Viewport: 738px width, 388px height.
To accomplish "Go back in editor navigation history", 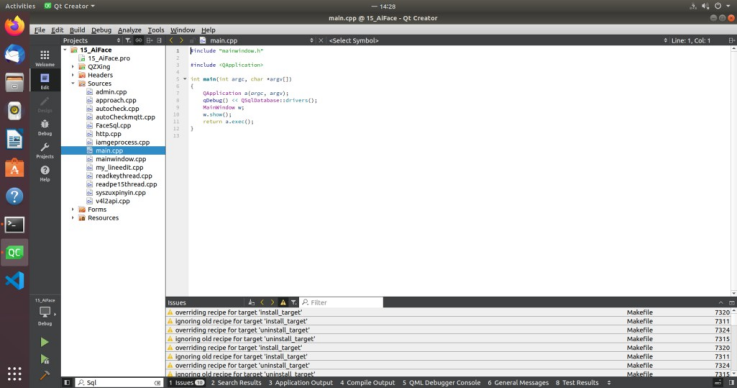I will (171, 40).
